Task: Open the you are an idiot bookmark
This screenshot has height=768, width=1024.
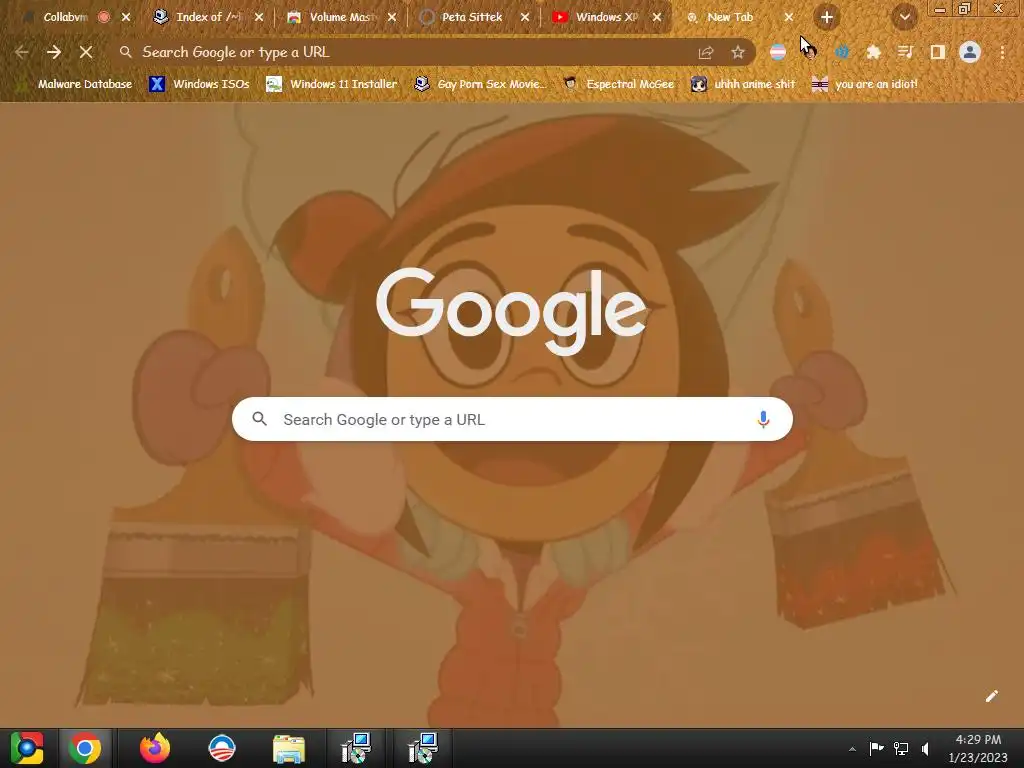Action: (865, 84)
